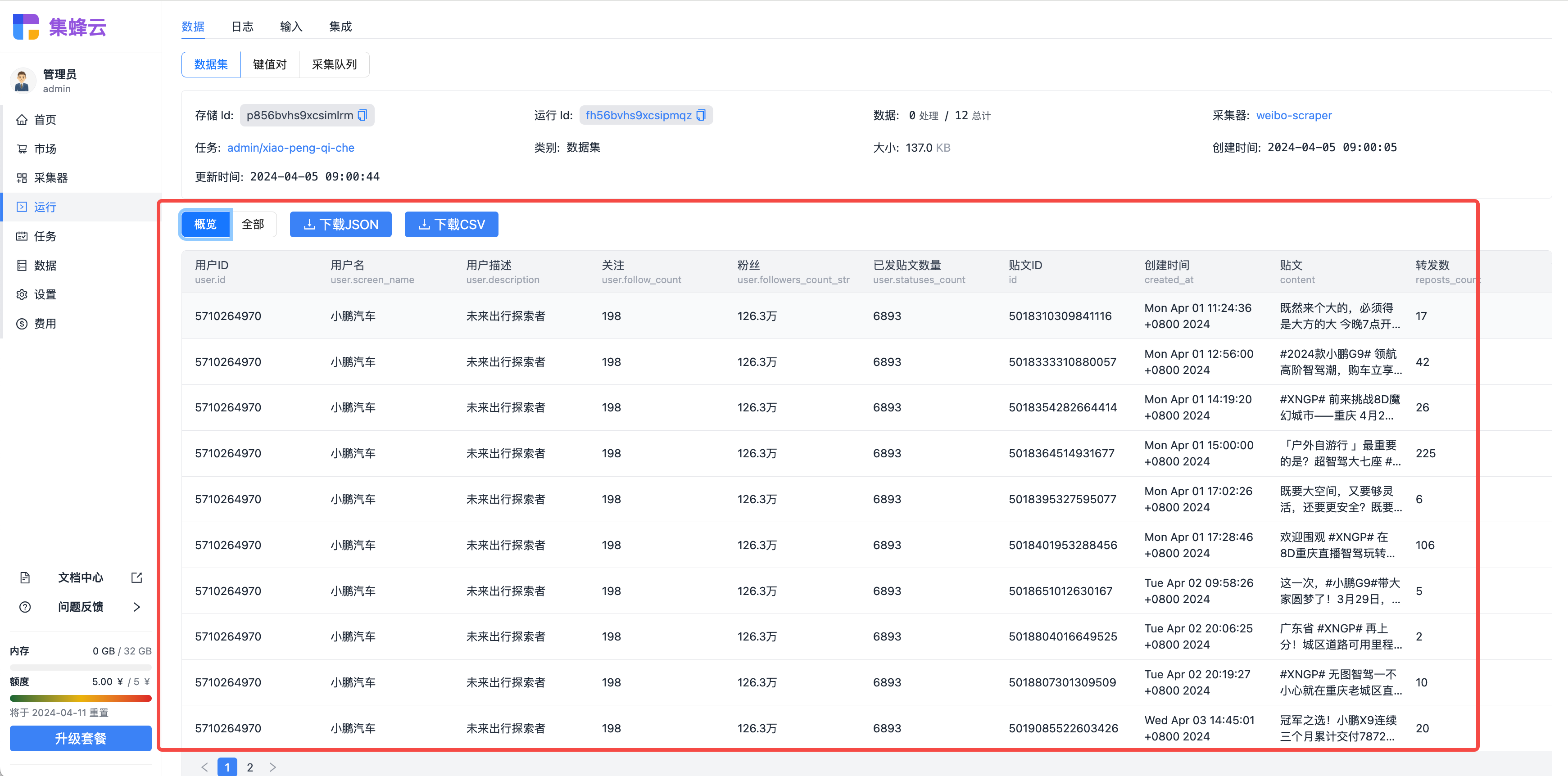The width and height of the screenshot is (1568, 776).
Task: Click content cell starting 既然来个大的
Action: click(x=1340, y=316)
